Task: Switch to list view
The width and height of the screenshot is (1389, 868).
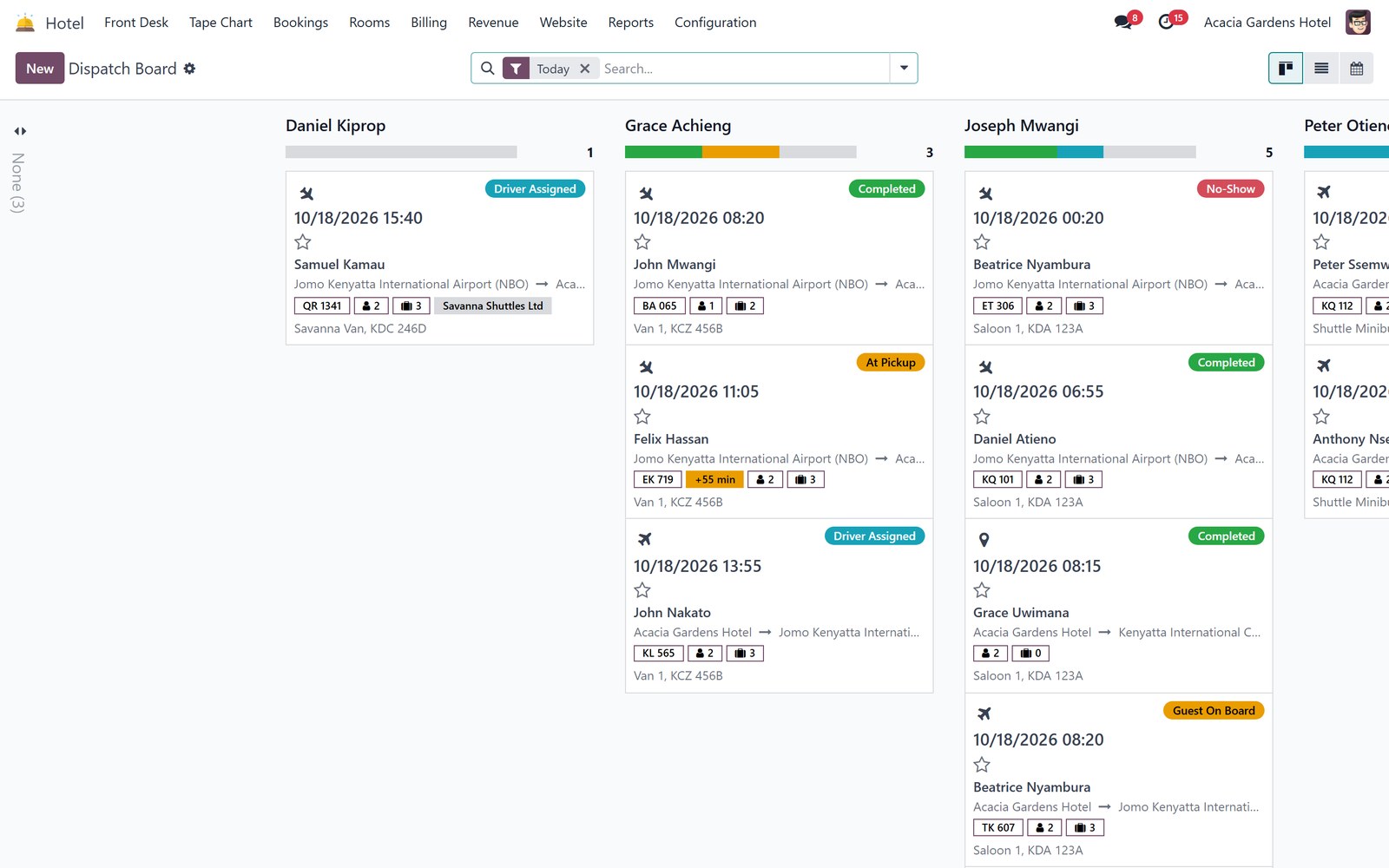Action: [x=1321, y=69]
